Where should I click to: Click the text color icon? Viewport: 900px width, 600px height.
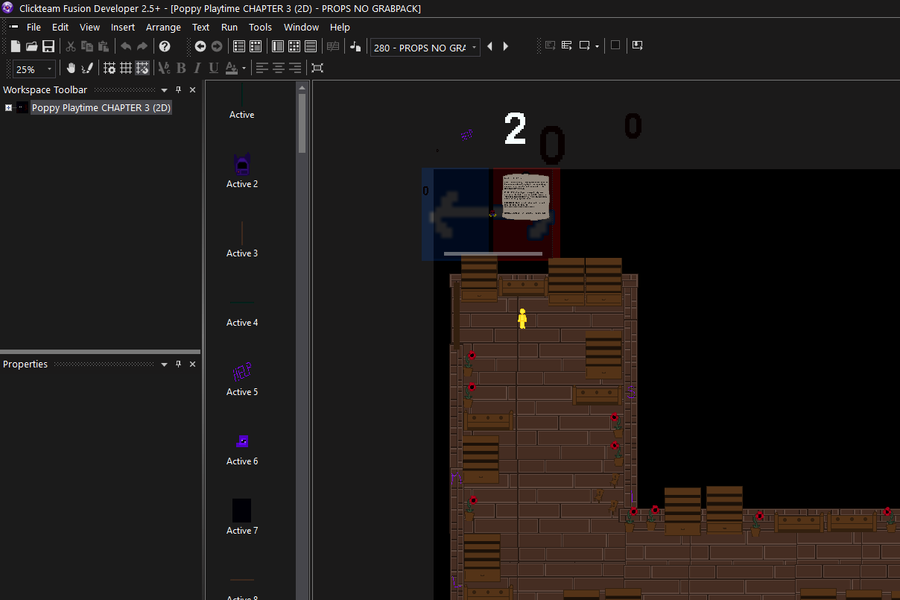(x=231, y=68)
